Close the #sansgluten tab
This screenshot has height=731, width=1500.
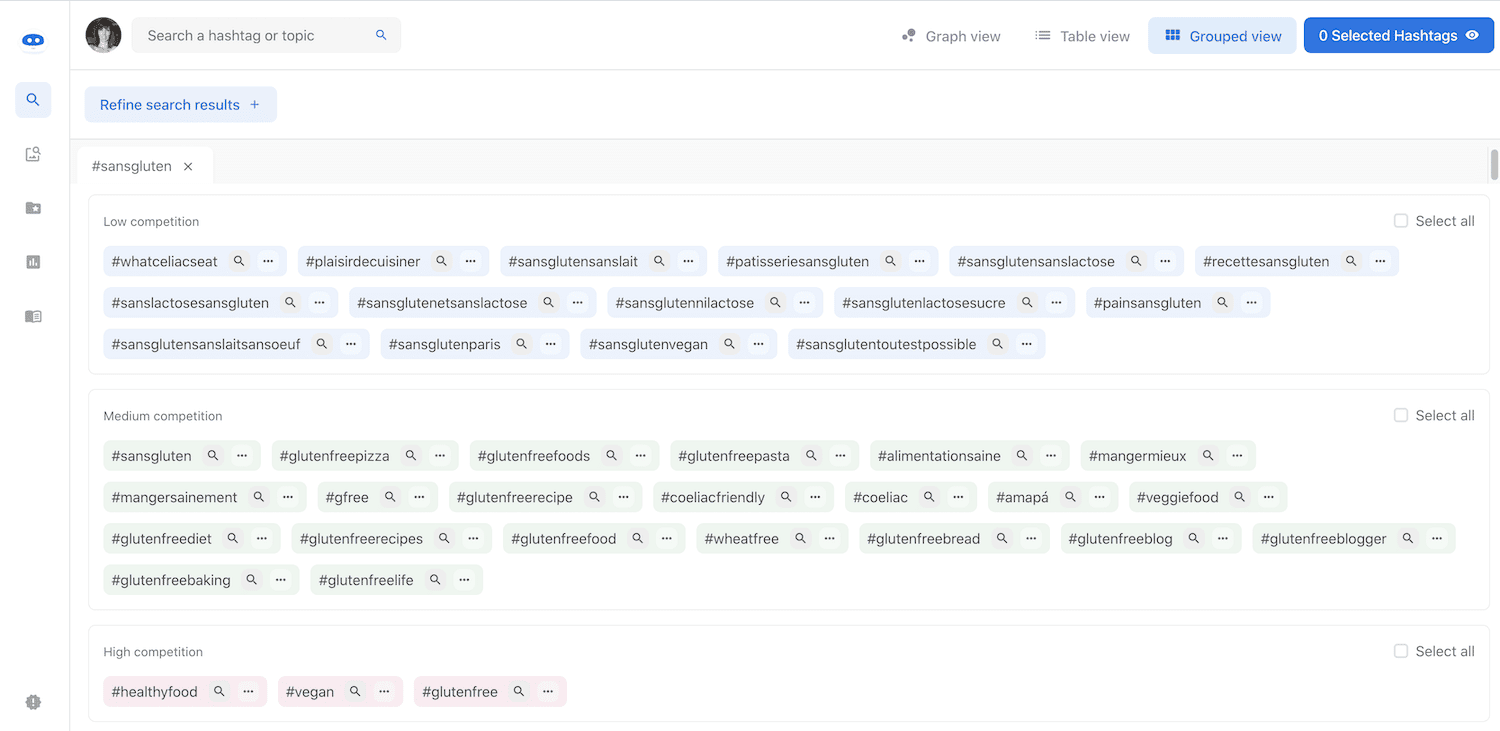(x=188, y=167)
